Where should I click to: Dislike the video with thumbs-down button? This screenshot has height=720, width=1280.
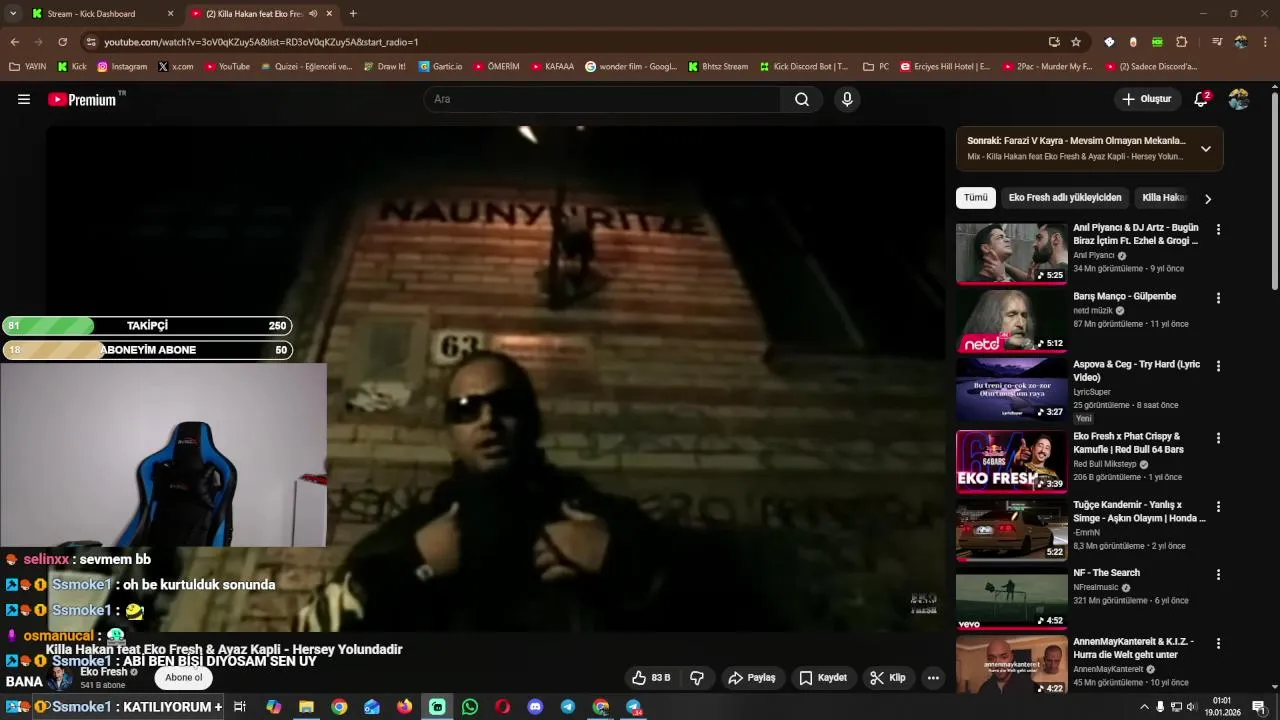[697, 678]
